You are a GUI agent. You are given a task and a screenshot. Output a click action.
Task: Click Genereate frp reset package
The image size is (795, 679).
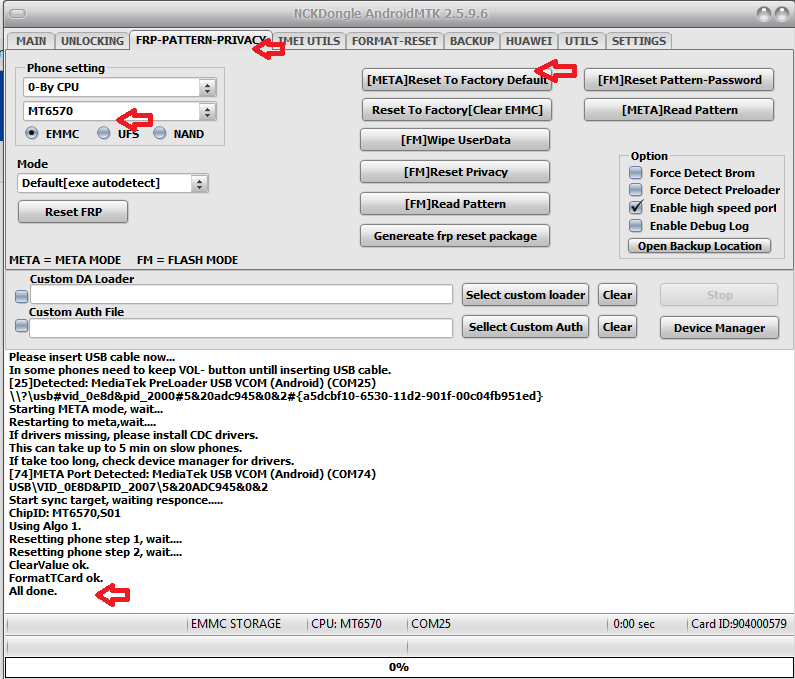coord(455,236)
